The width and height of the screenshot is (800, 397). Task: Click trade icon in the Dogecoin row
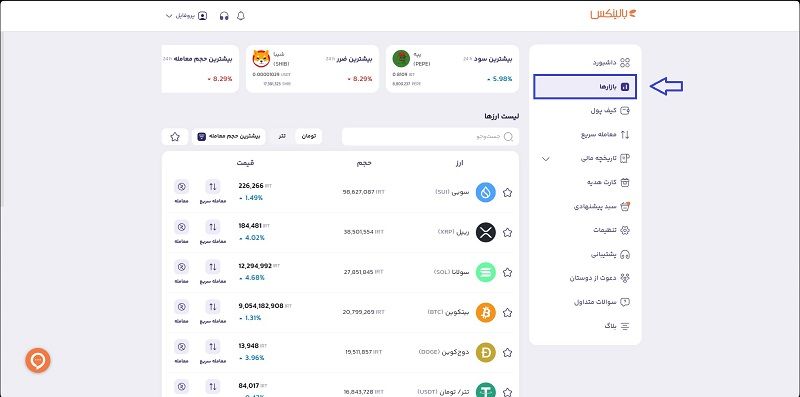click(x=181, y=346)
